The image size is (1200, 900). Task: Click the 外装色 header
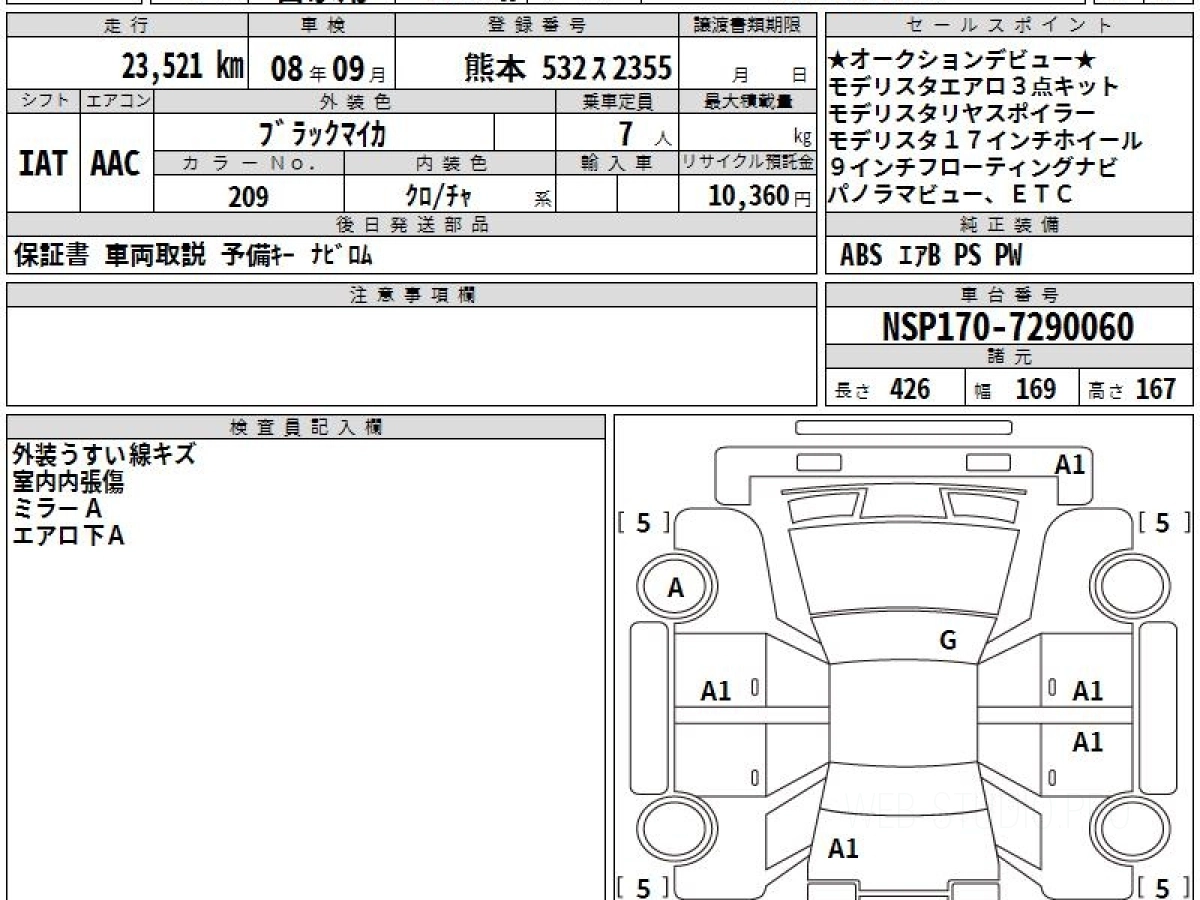tap(355, 101)
